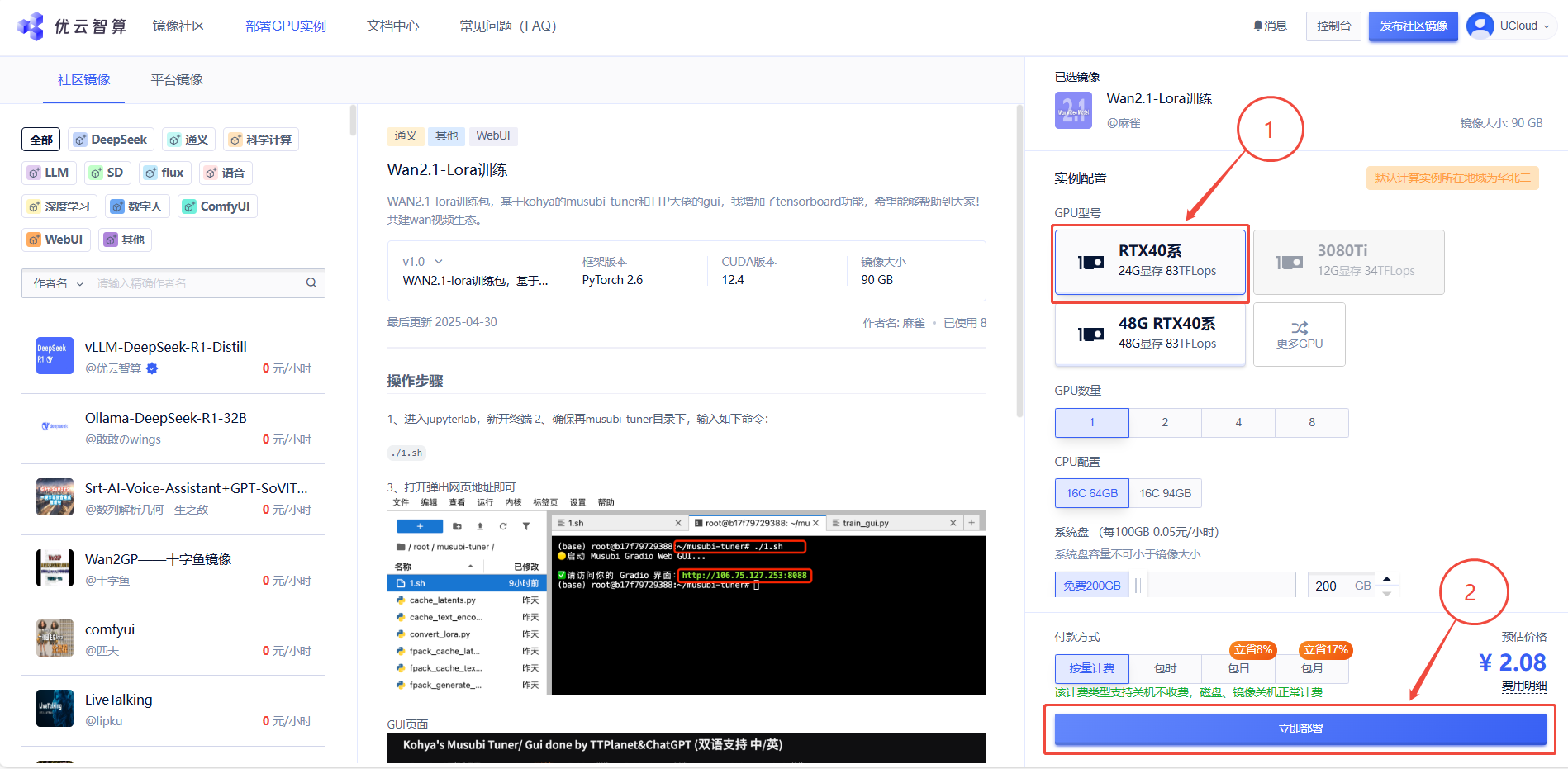Image resolution: width=1568 pixels, height=769 pixels.
Task: Filter by ComfyUI tag
Action: (217, 206)
